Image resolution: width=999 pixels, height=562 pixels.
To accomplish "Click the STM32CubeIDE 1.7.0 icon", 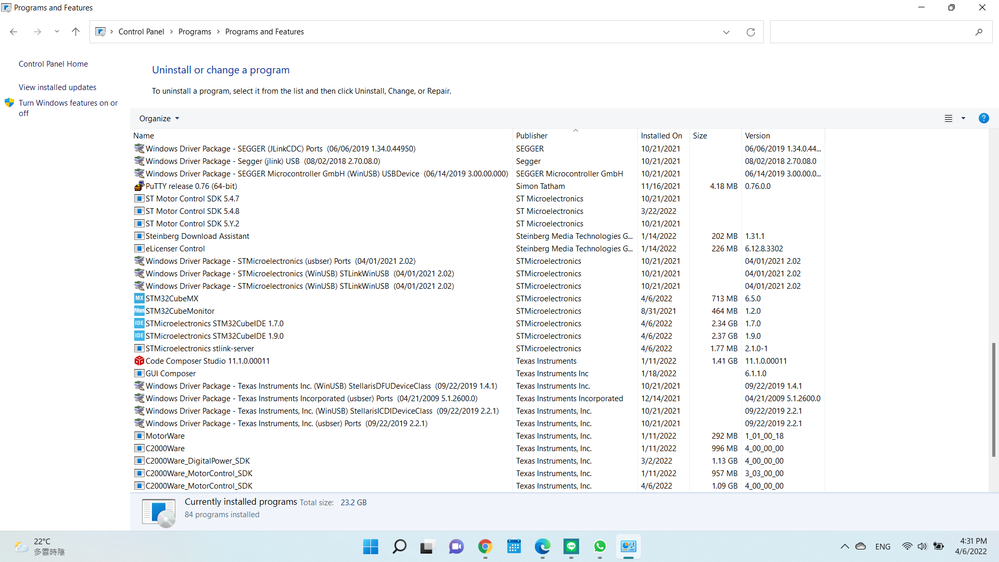I will 139,323.
